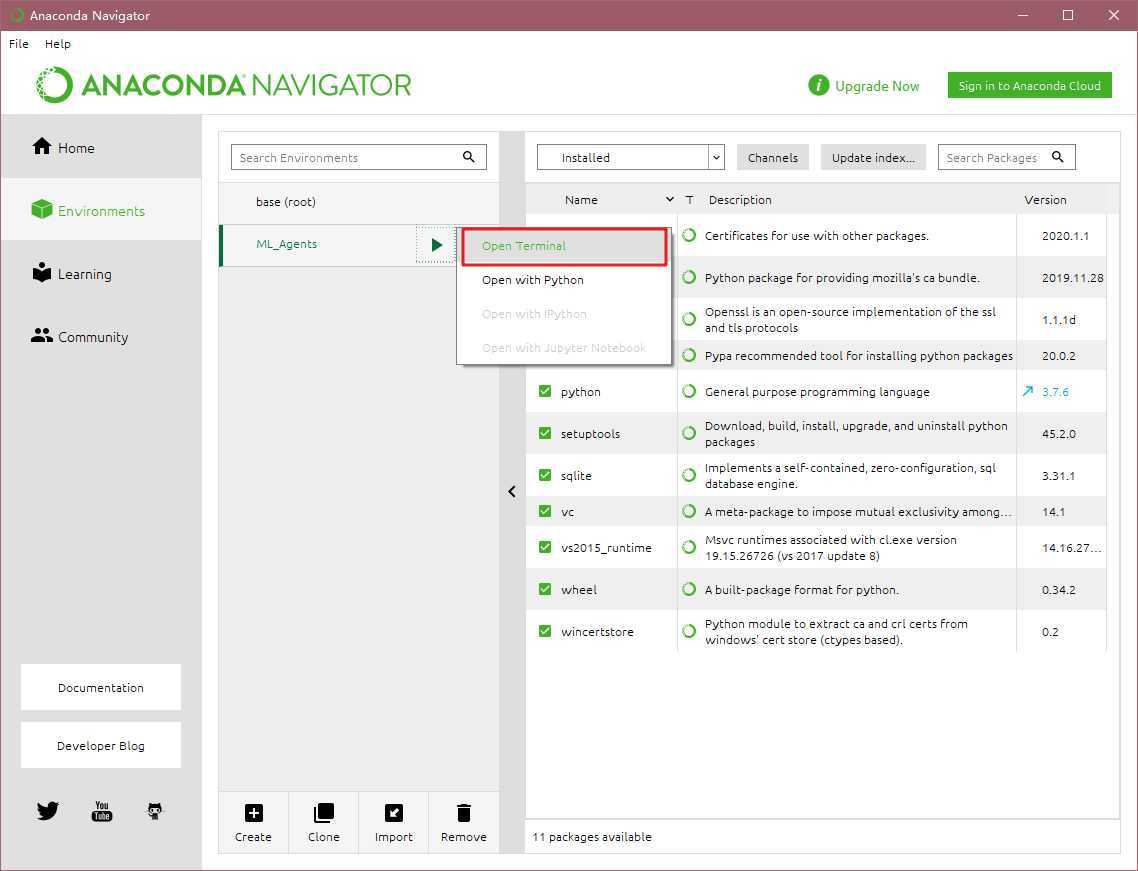Click the Version column header
The height and width of the screenshot is (871, 1138).
coord(1045,200)
